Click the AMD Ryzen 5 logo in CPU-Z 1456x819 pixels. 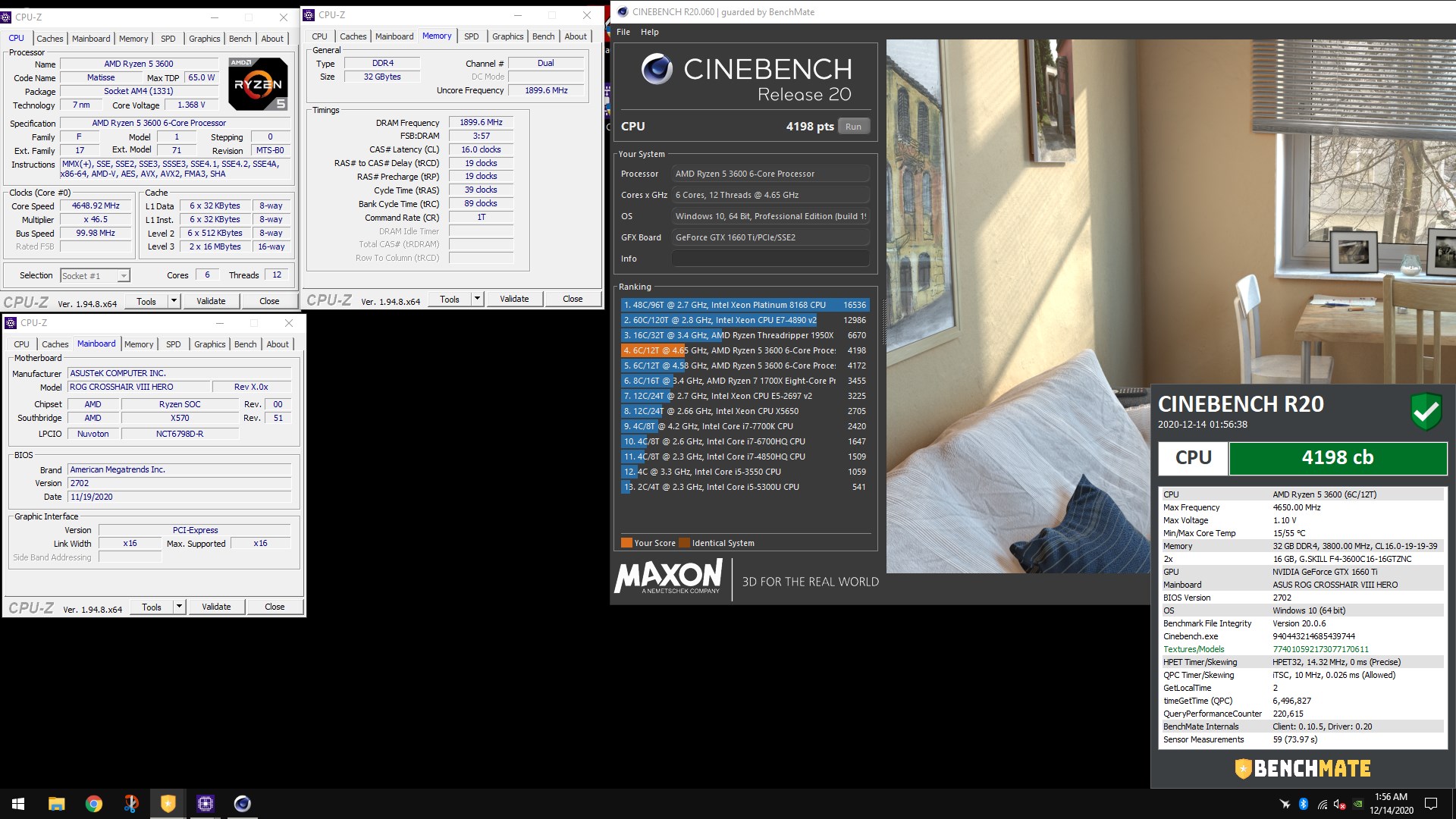(258, 83)
